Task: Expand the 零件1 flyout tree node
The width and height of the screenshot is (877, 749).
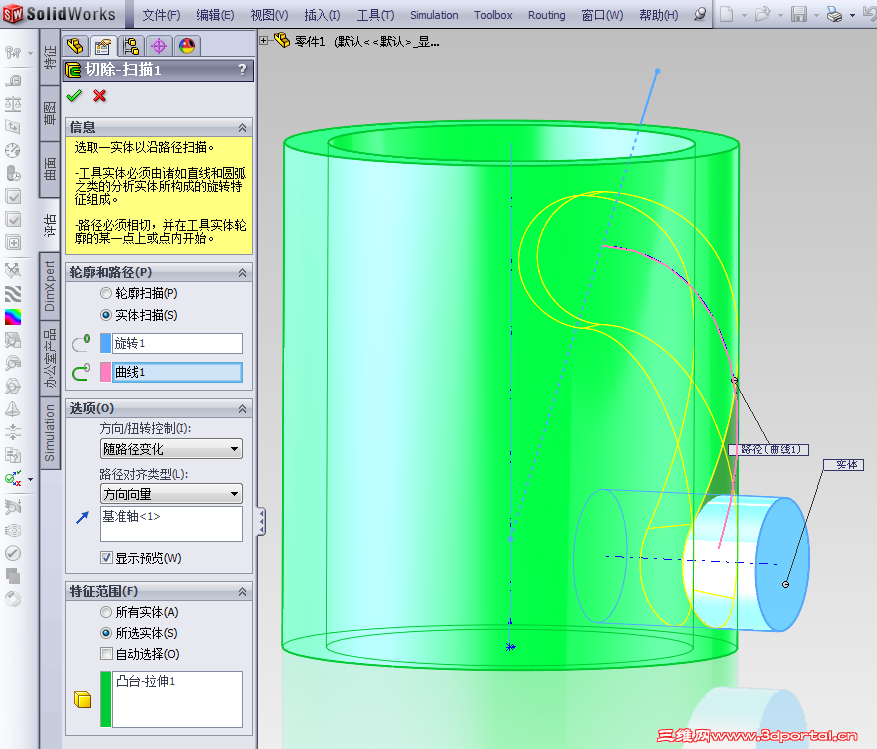Action: (x=264, y=40)
